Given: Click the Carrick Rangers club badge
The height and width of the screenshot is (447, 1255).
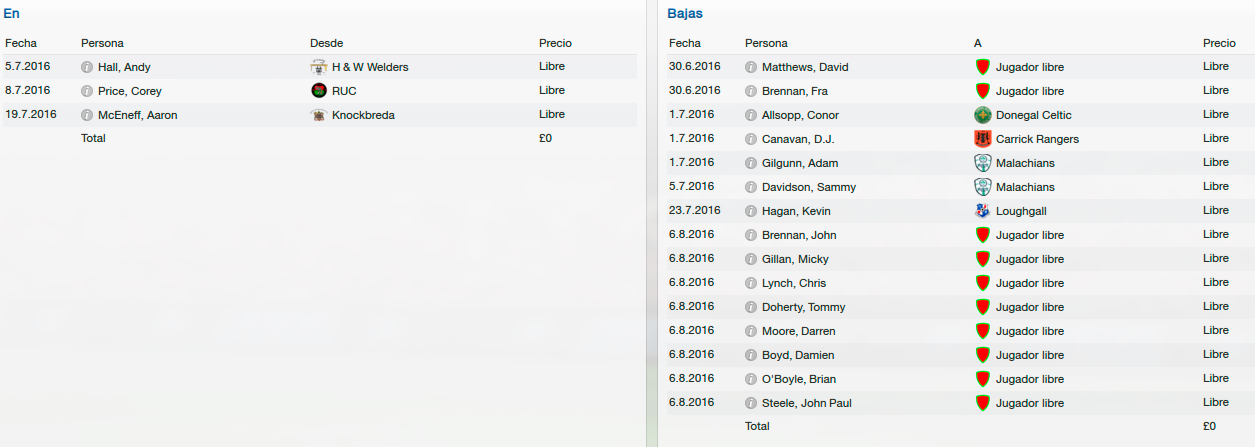Looking at the screenshot, I should (x=982, y=139).
